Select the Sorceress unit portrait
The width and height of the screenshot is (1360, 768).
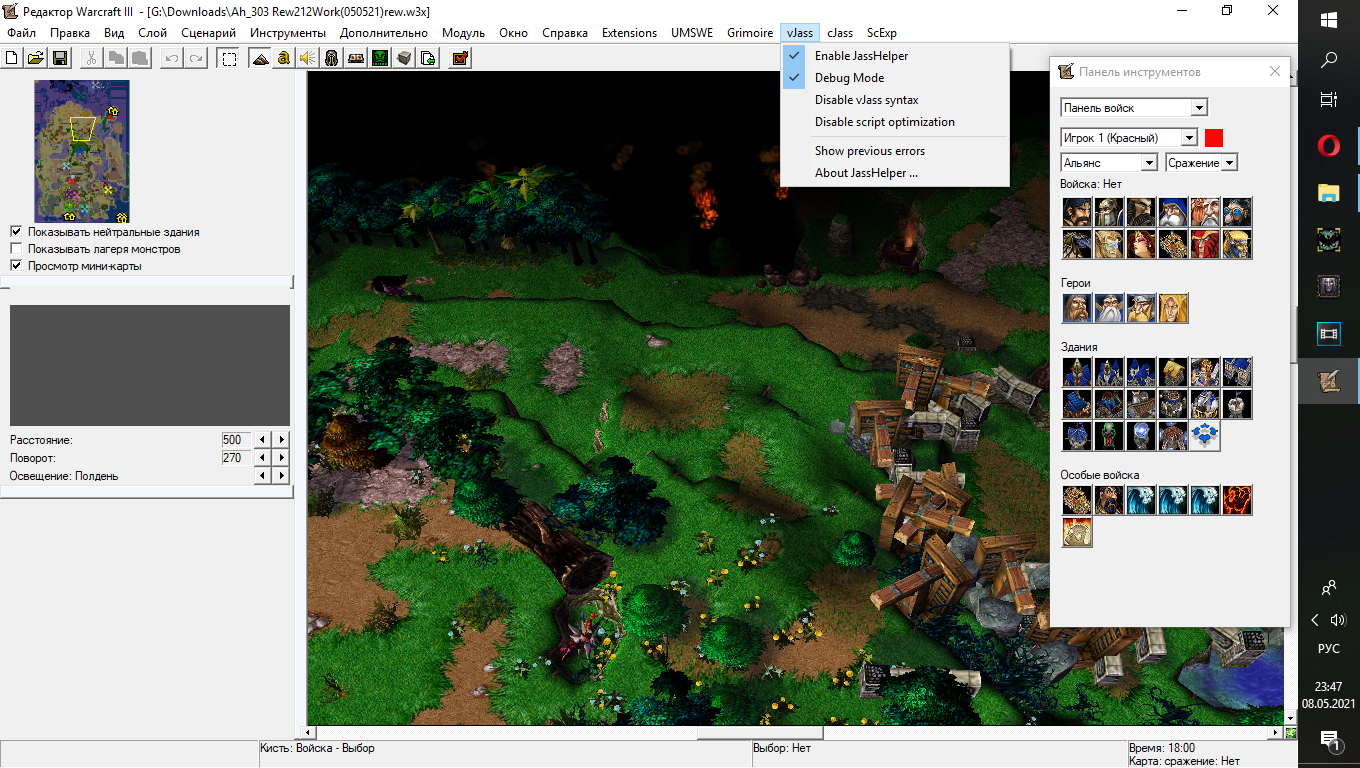(x=1141, y=244)
